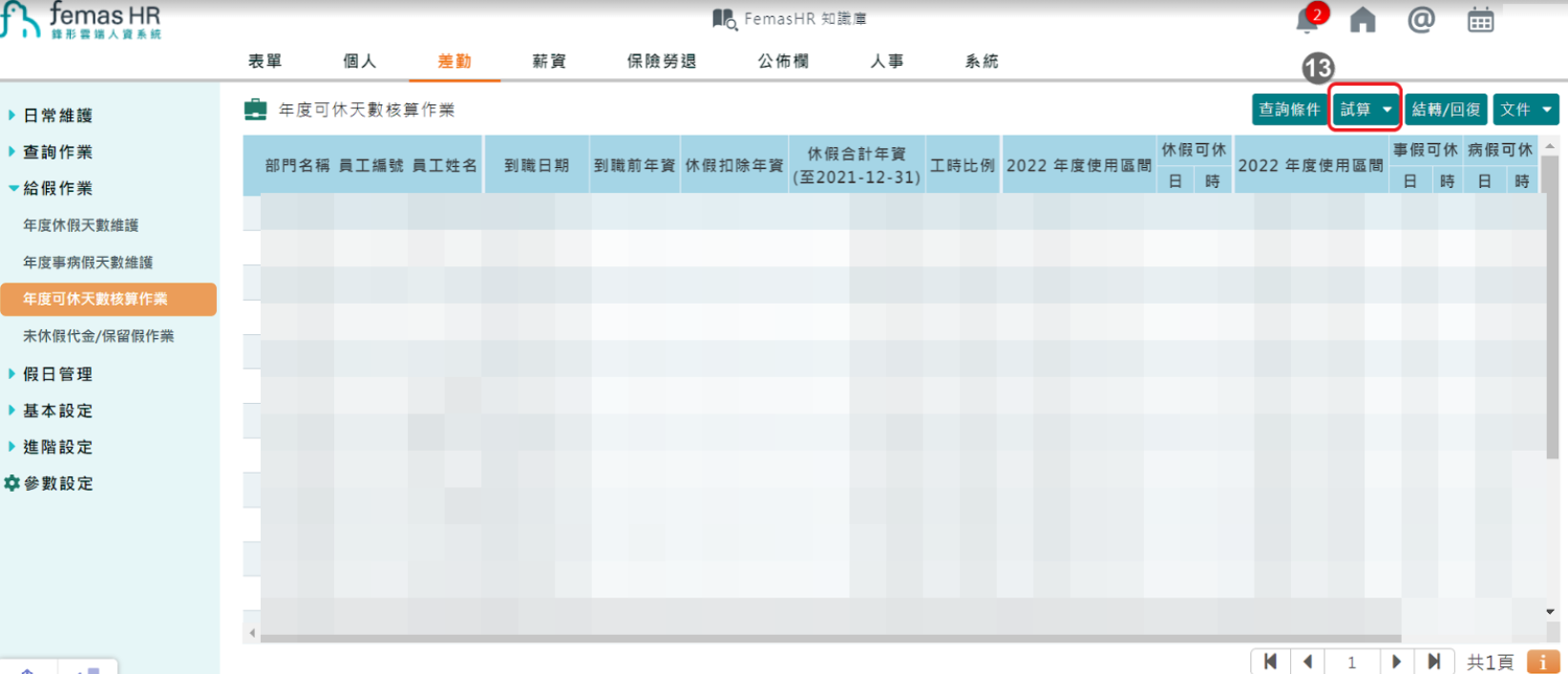Click the 查詢條件 button
This screenshot has width=1568, height=674.
[x=1289, y=110]
